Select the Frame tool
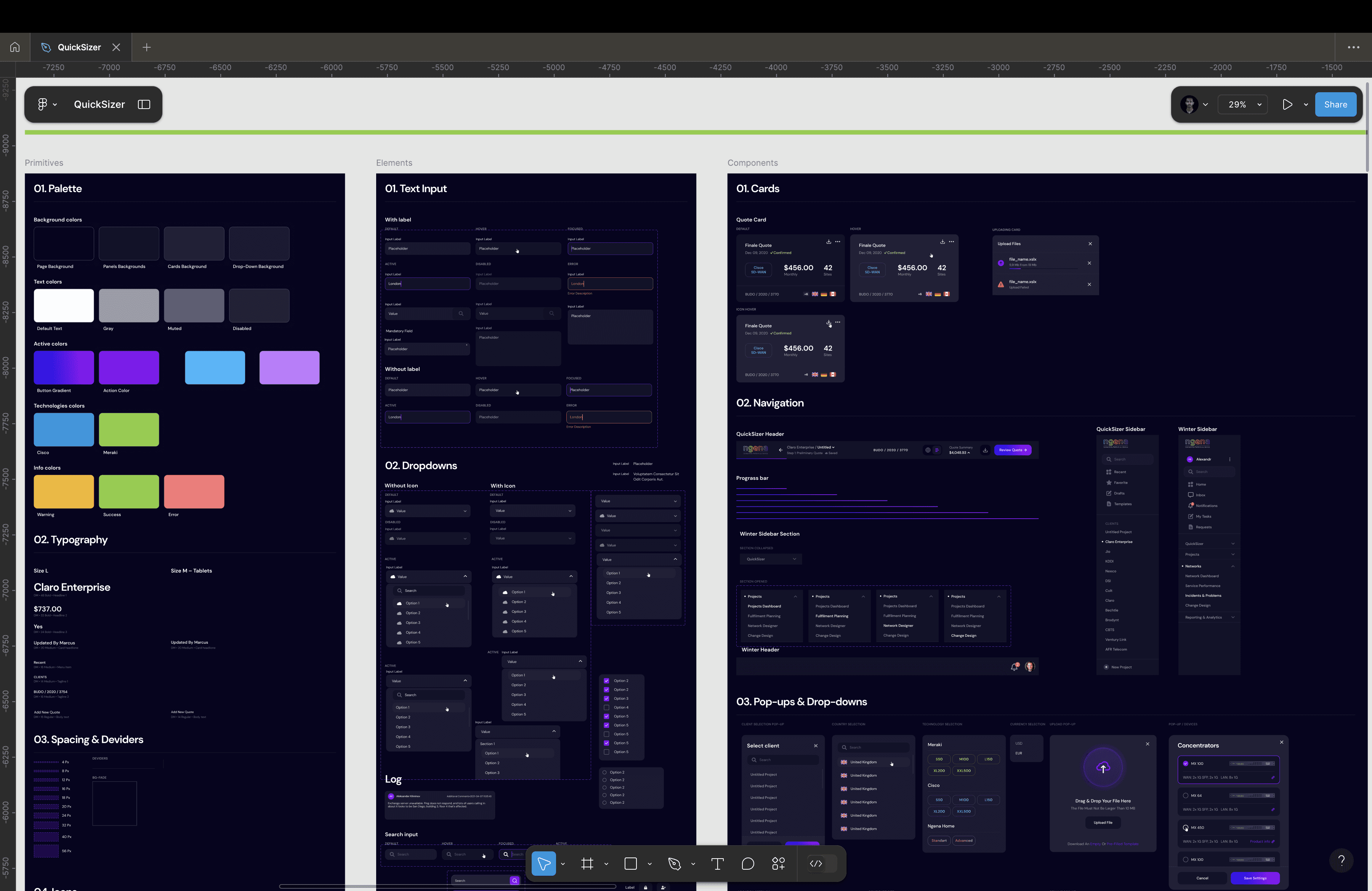The height and width of the screenshot is (891, 1372). pos(587,863)
